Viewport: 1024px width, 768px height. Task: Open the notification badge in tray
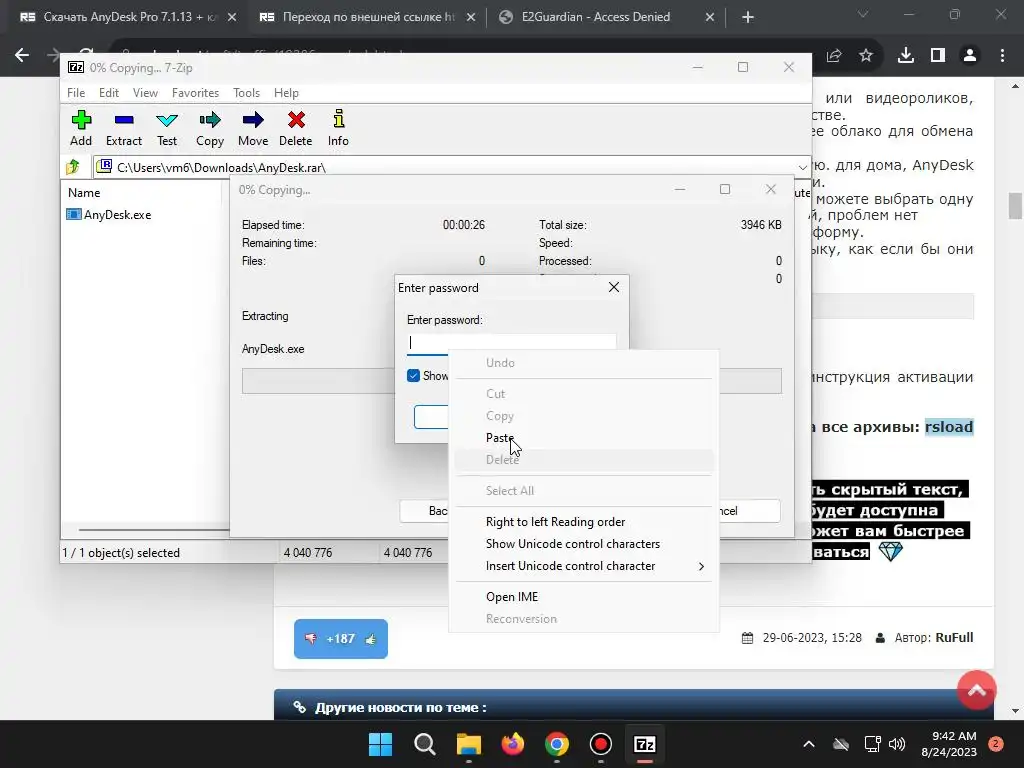[x=996, y=744]
